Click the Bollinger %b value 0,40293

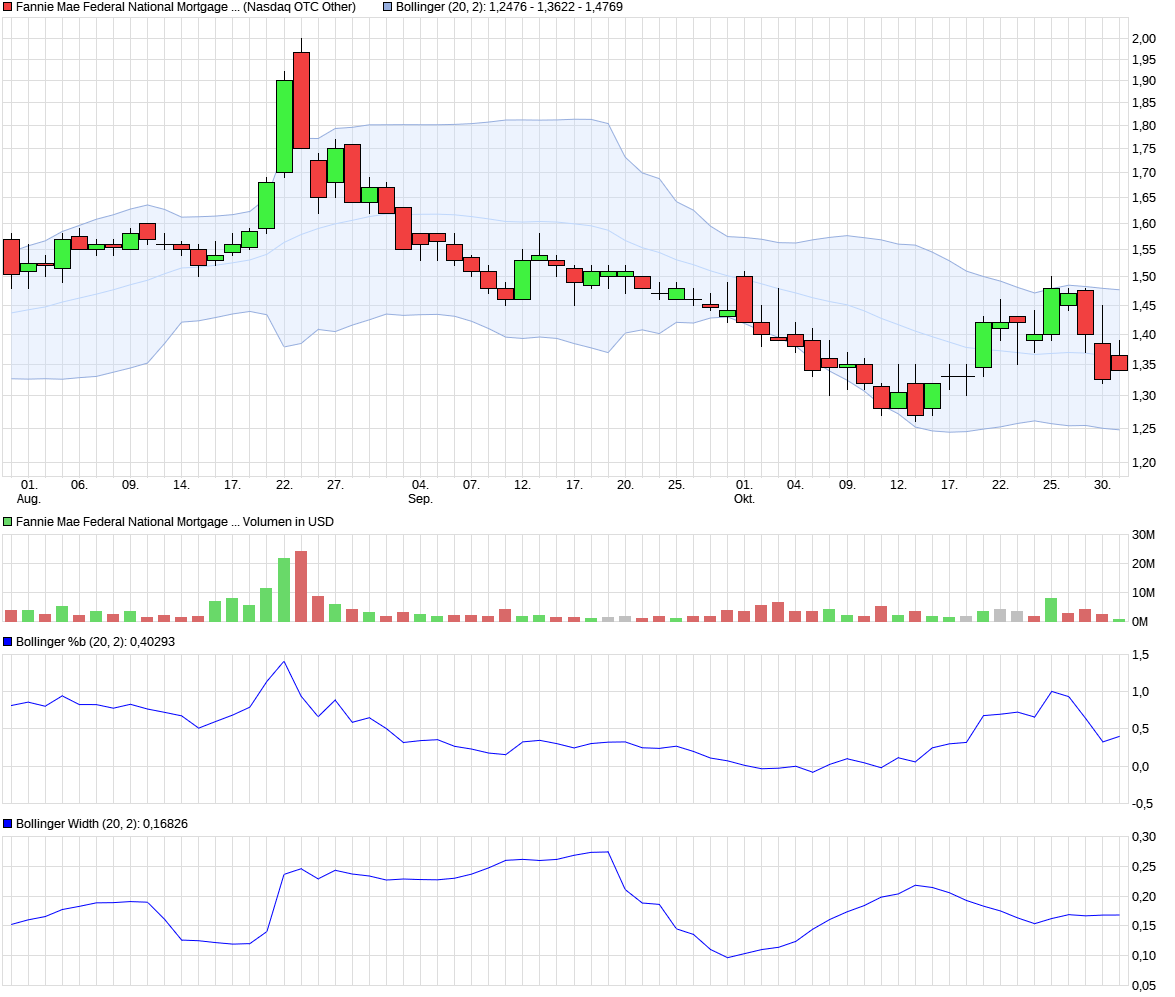152,642
